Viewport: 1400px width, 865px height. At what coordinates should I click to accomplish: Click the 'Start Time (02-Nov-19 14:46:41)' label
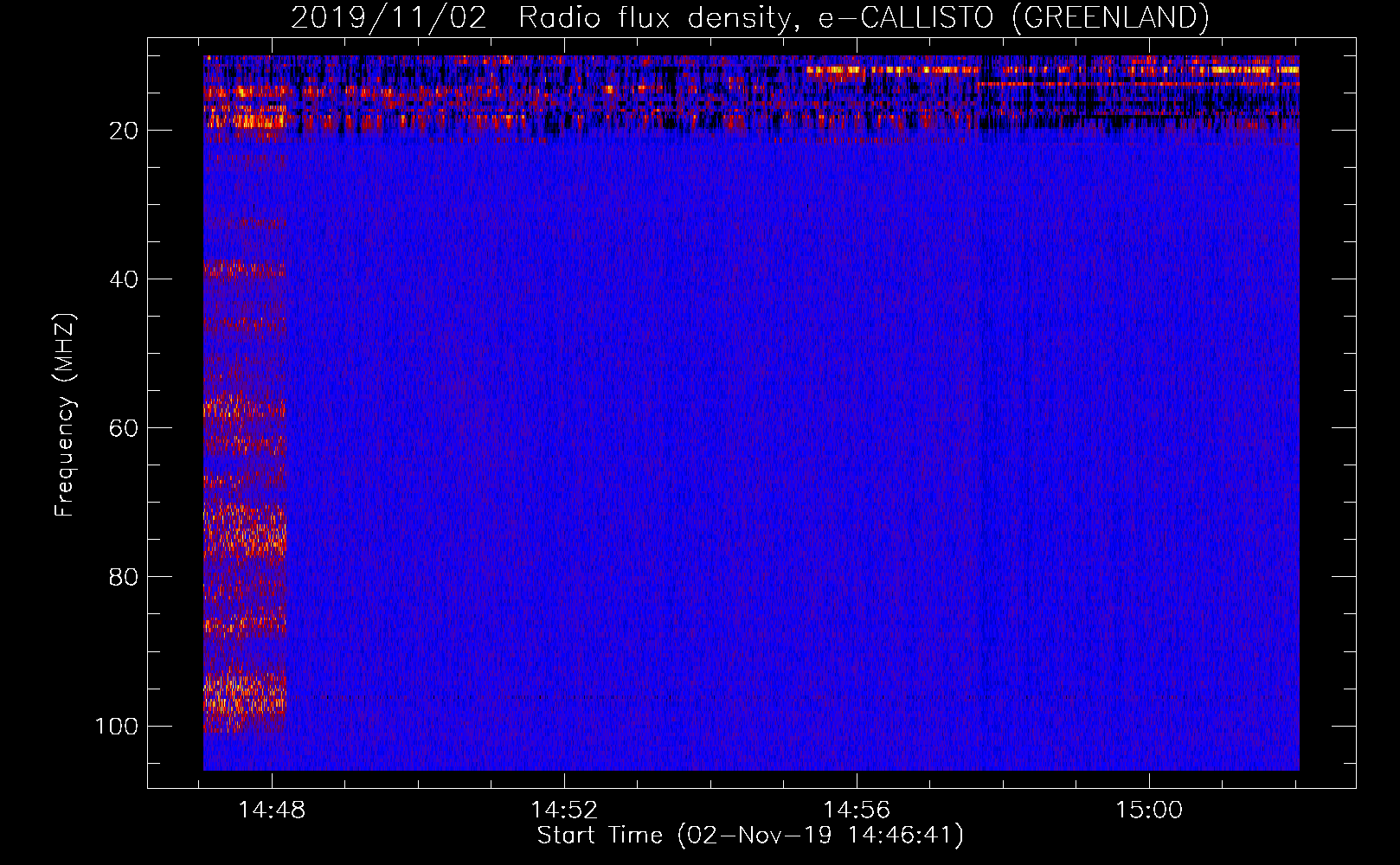(750, 836)
